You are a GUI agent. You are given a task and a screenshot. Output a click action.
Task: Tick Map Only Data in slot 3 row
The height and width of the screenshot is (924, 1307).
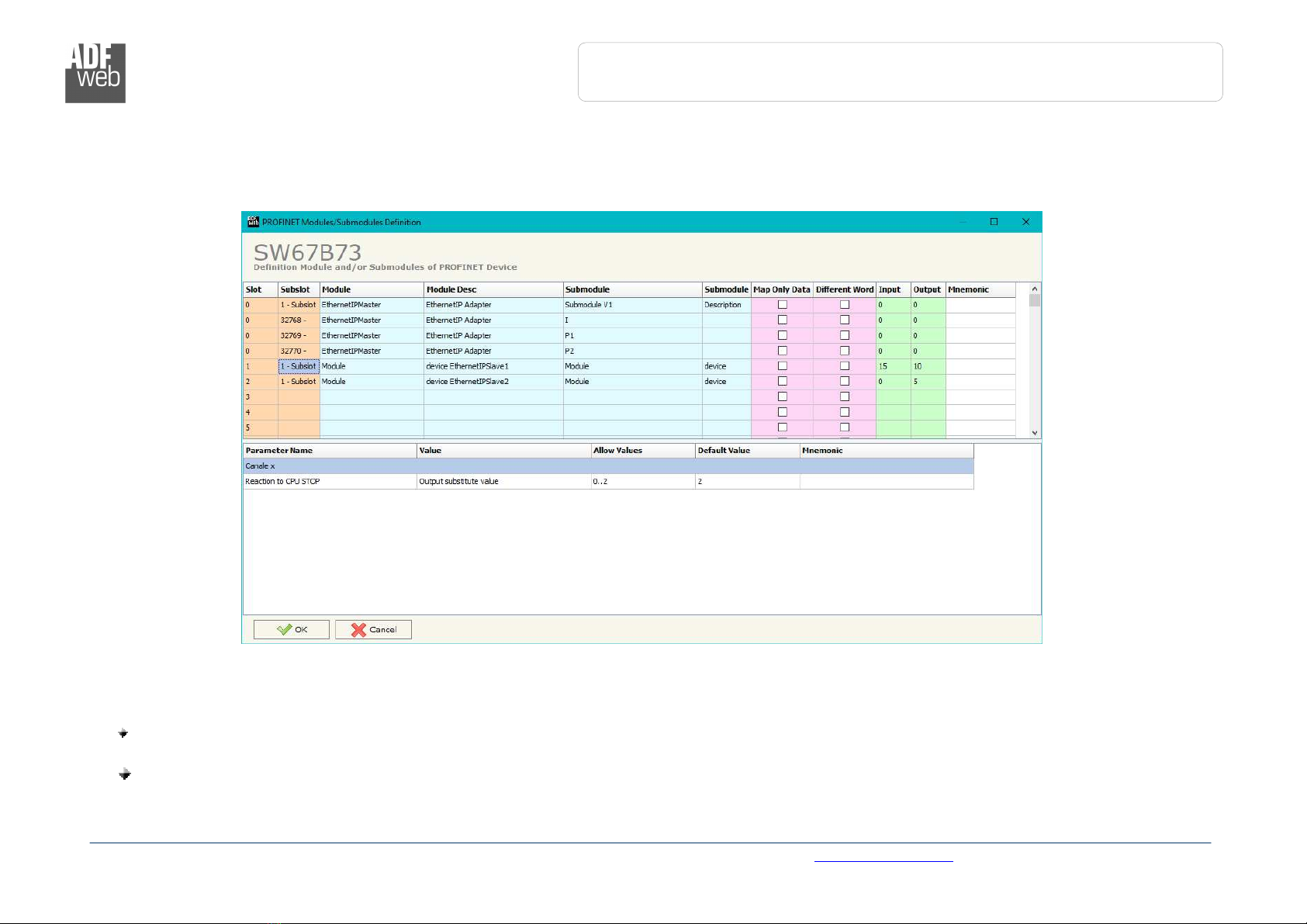(783, 396)
